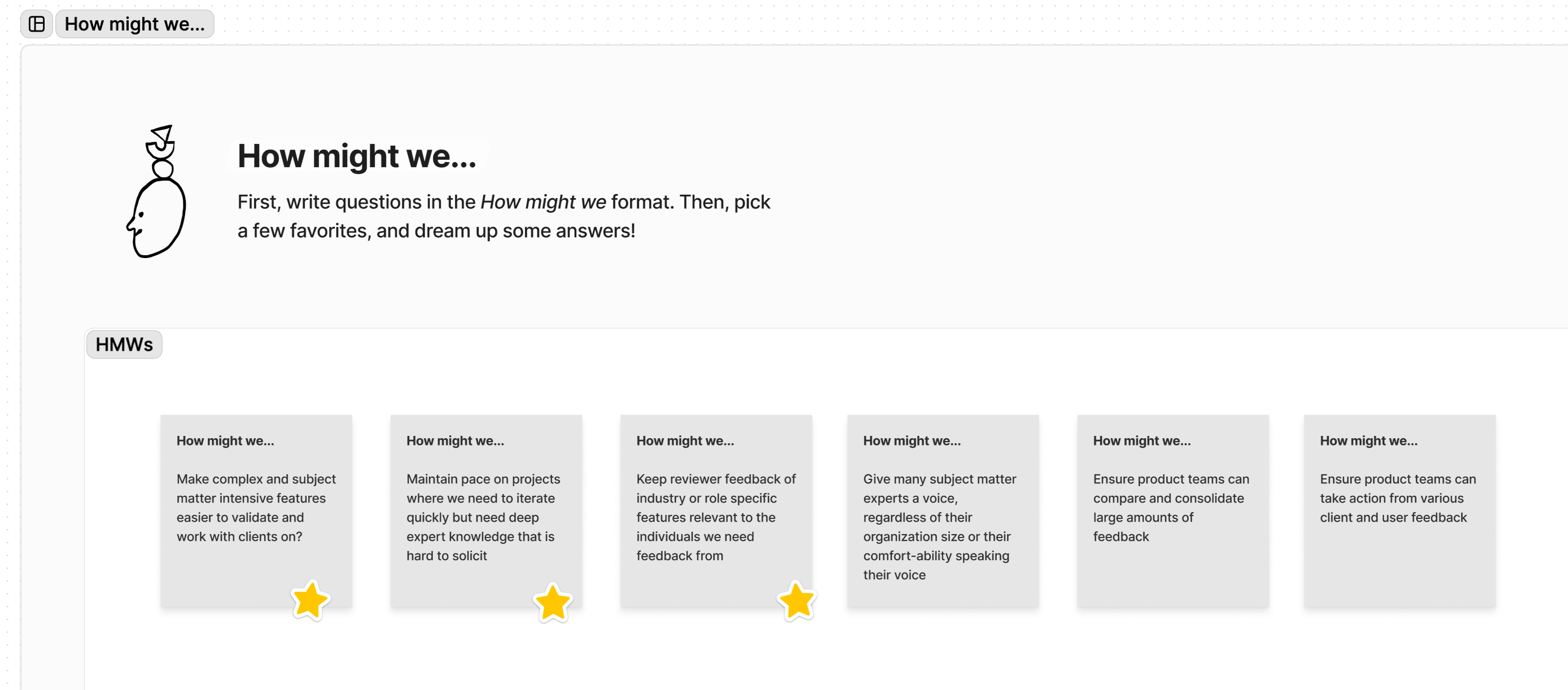
Task: Click the "First, write questions" description paragraph
Action: 503,216
